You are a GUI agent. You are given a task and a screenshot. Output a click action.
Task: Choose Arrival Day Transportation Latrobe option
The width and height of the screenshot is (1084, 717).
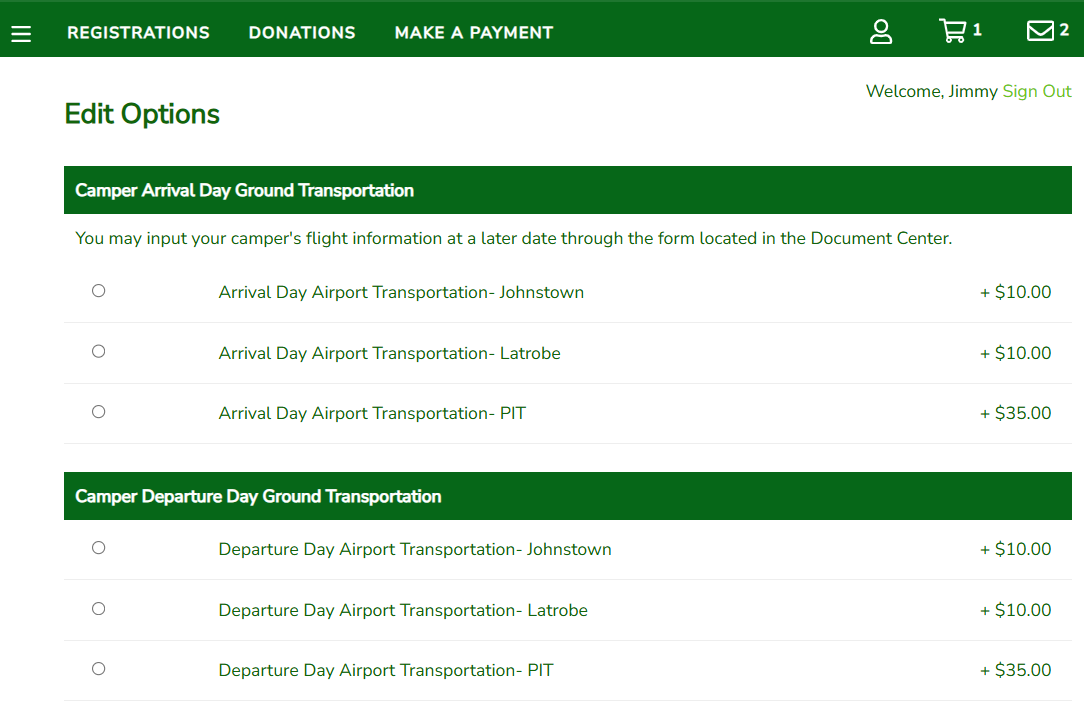pos(98,351)
